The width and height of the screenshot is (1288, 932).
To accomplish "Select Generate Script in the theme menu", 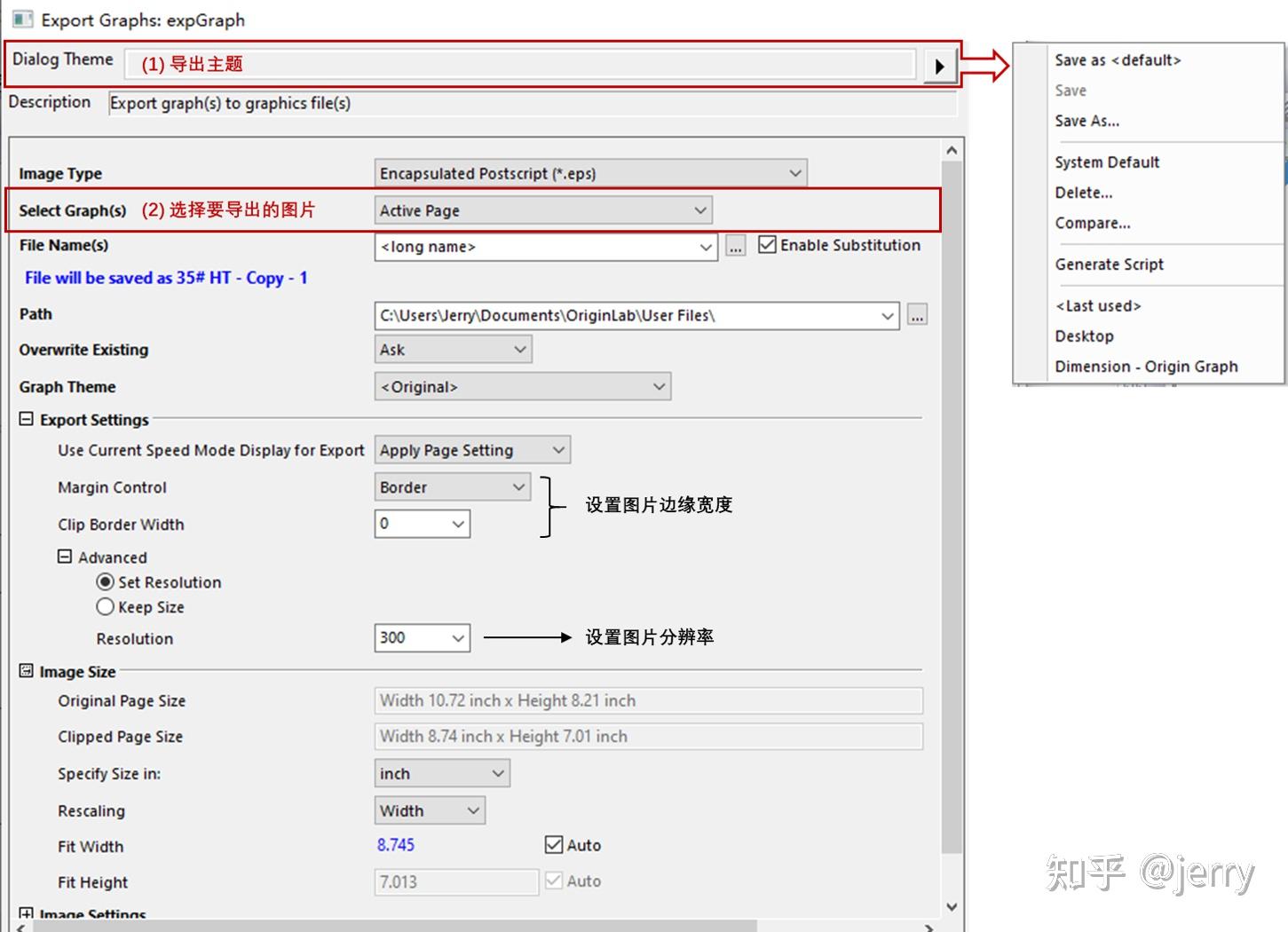I will point(1110,264).
